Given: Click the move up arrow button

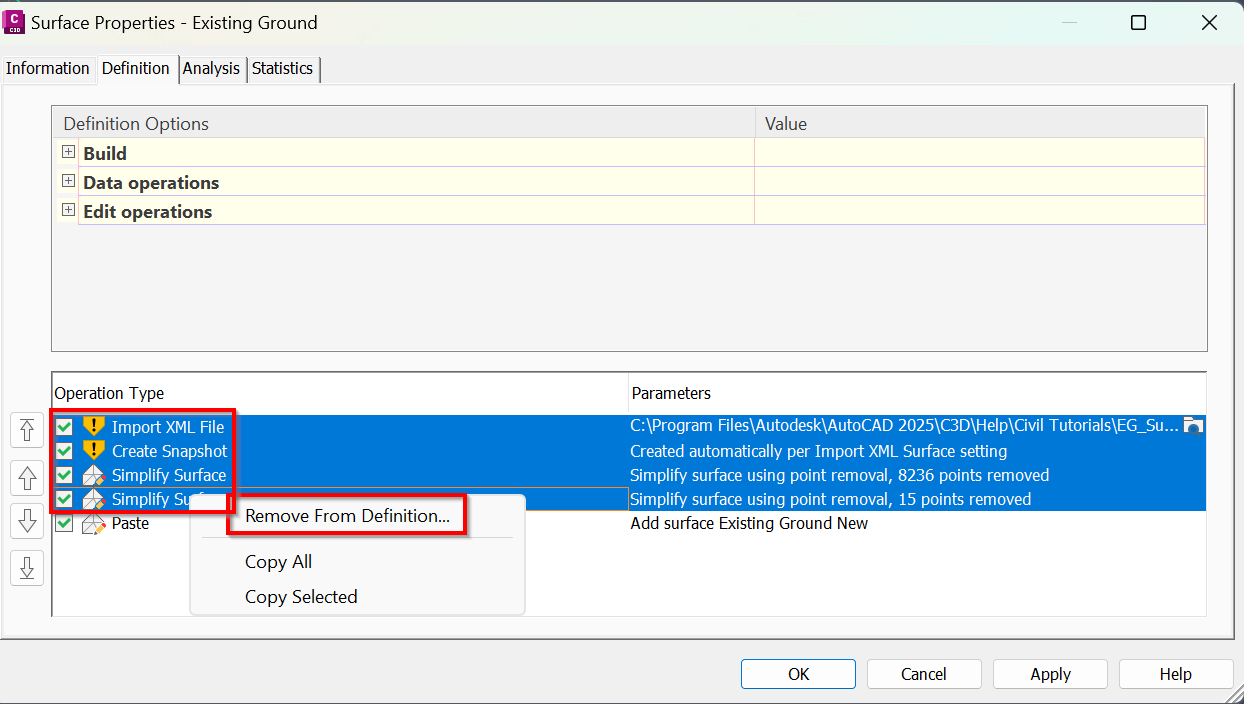Looking at the screenshot, I should 27,478.
